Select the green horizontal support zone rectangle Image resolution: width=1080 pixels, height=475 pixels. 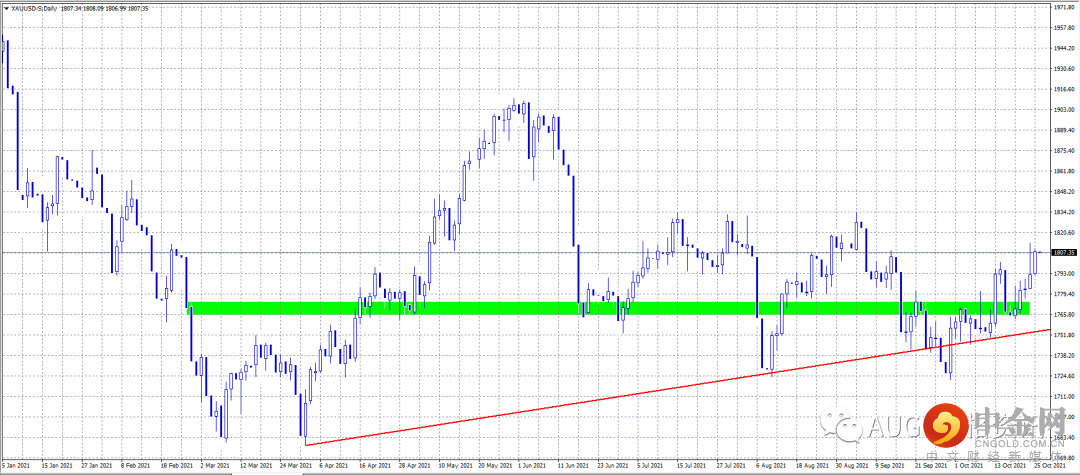click(610, 308)
